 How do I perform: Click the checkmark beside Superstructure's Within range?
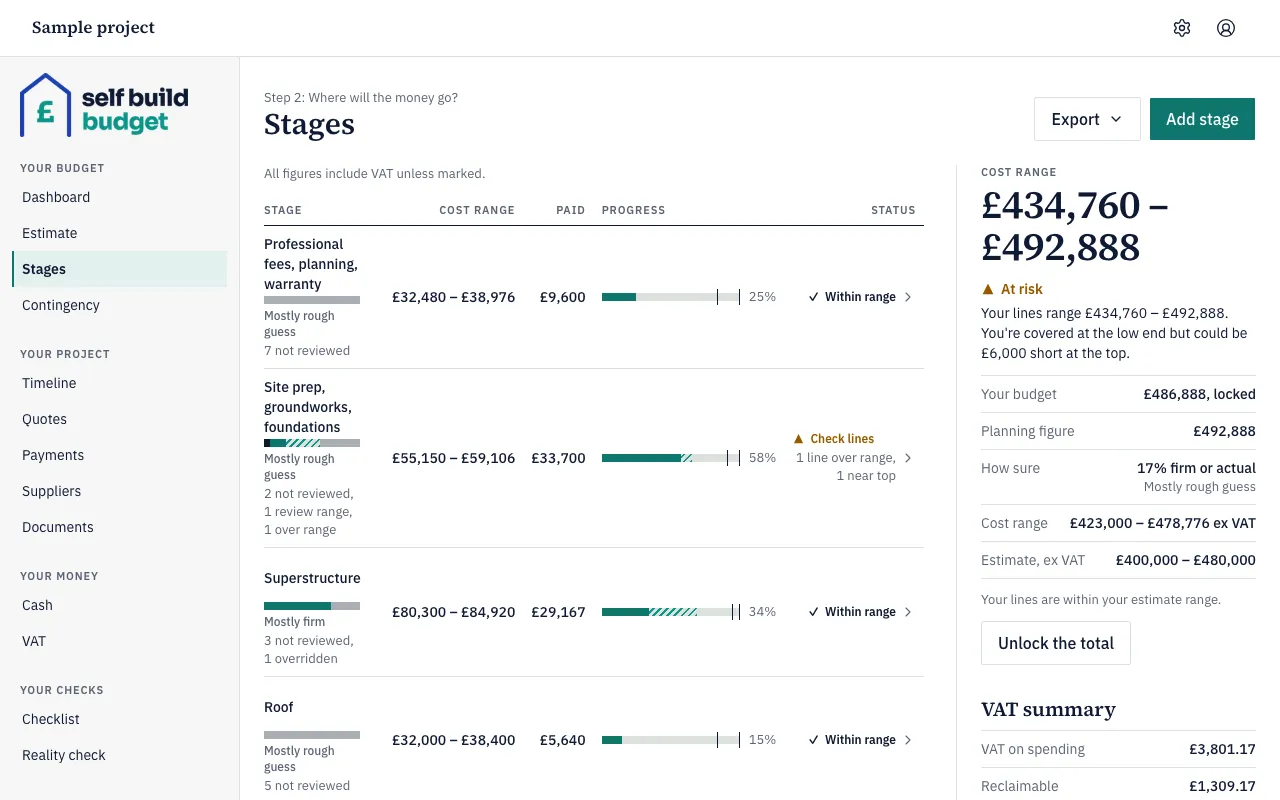click(814, 612)
